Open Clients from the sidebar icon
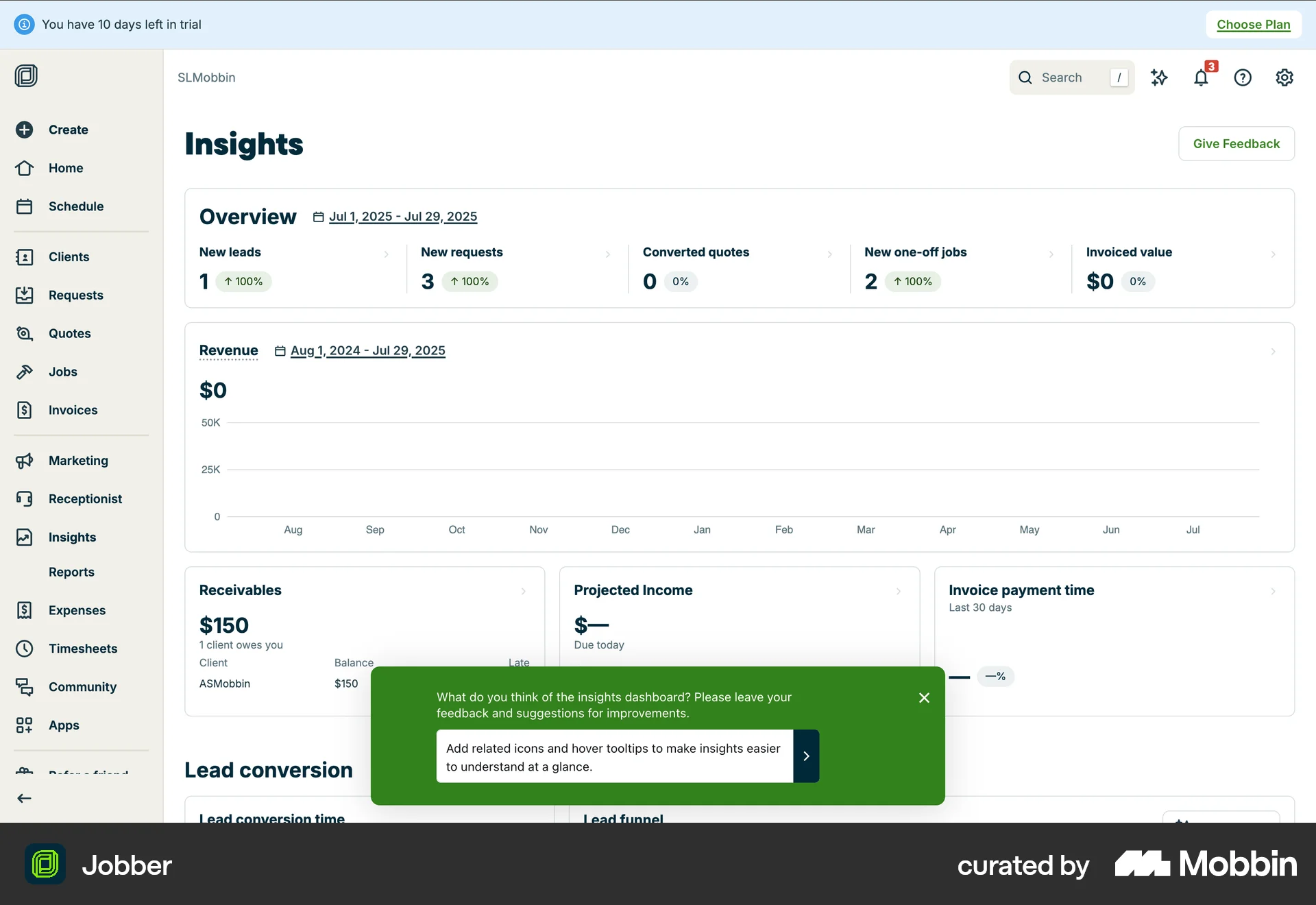This screenshot has width=1316, height=905. [x=25, y=257]
